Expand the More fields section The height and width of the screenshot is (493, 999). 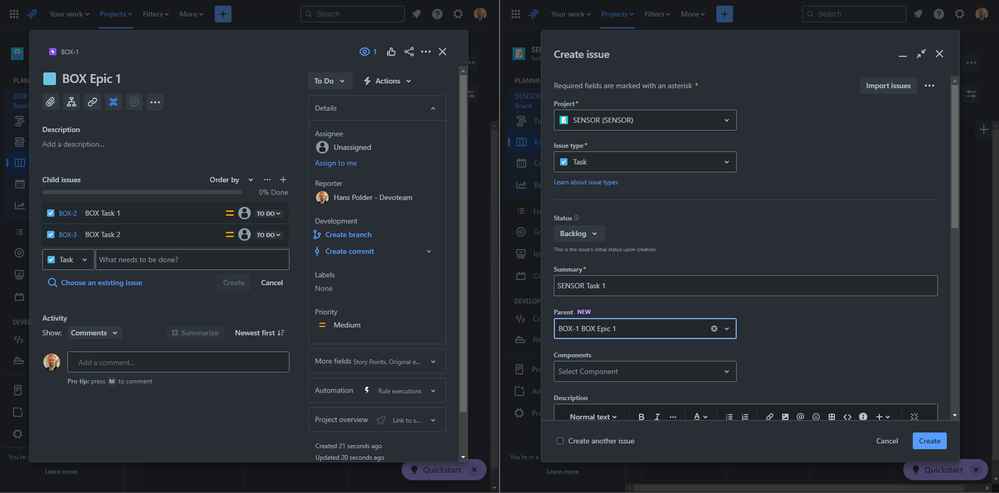click(x=377, y=361)
